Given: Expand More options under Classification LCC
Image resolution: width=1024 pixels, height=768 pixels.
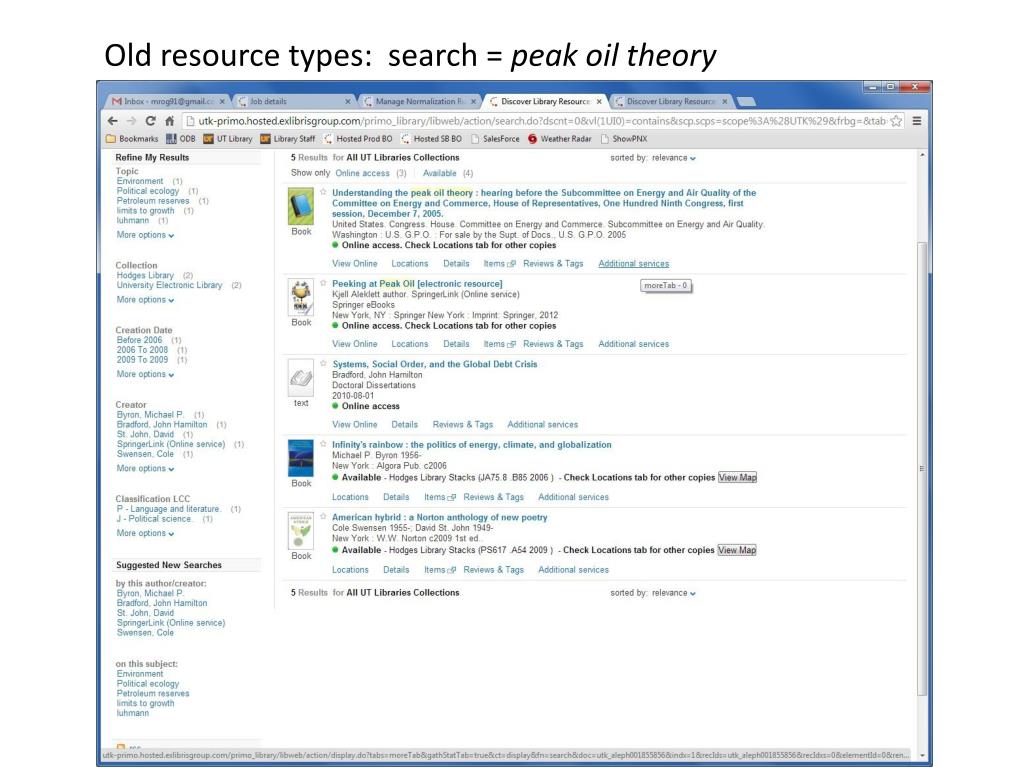Looking at the screenshot, I should 145,533.
